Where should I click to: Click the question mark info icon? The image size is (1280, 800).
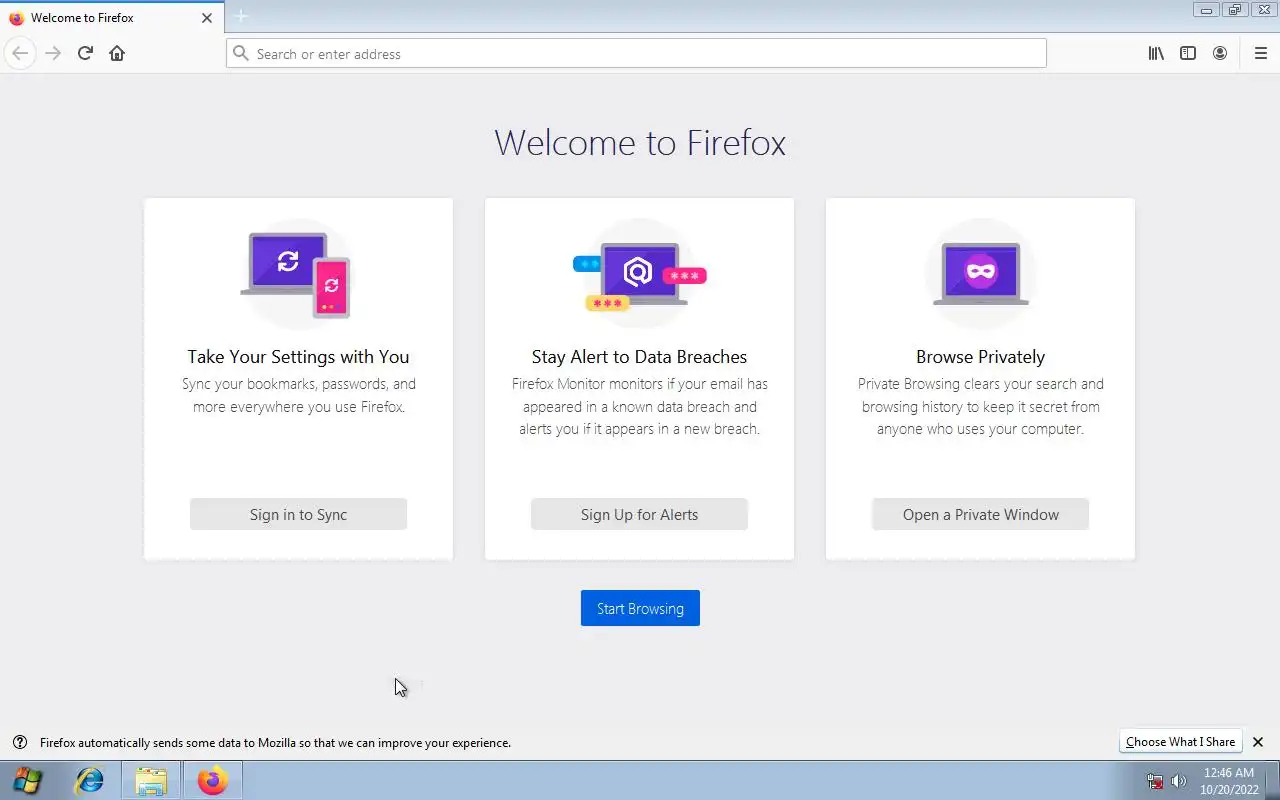(20, 742)
